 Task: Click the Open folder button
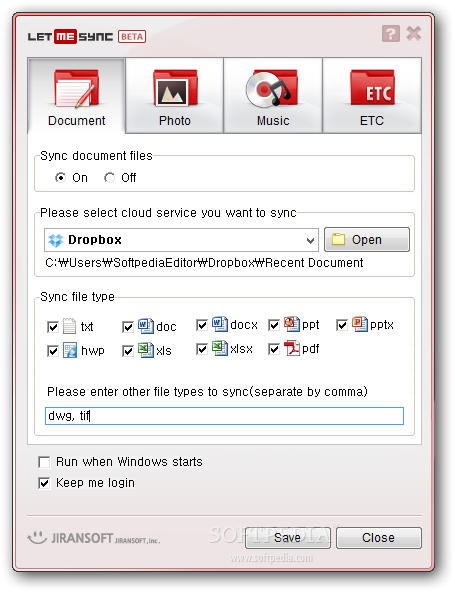pyautogui.click(x=367, y=239)
